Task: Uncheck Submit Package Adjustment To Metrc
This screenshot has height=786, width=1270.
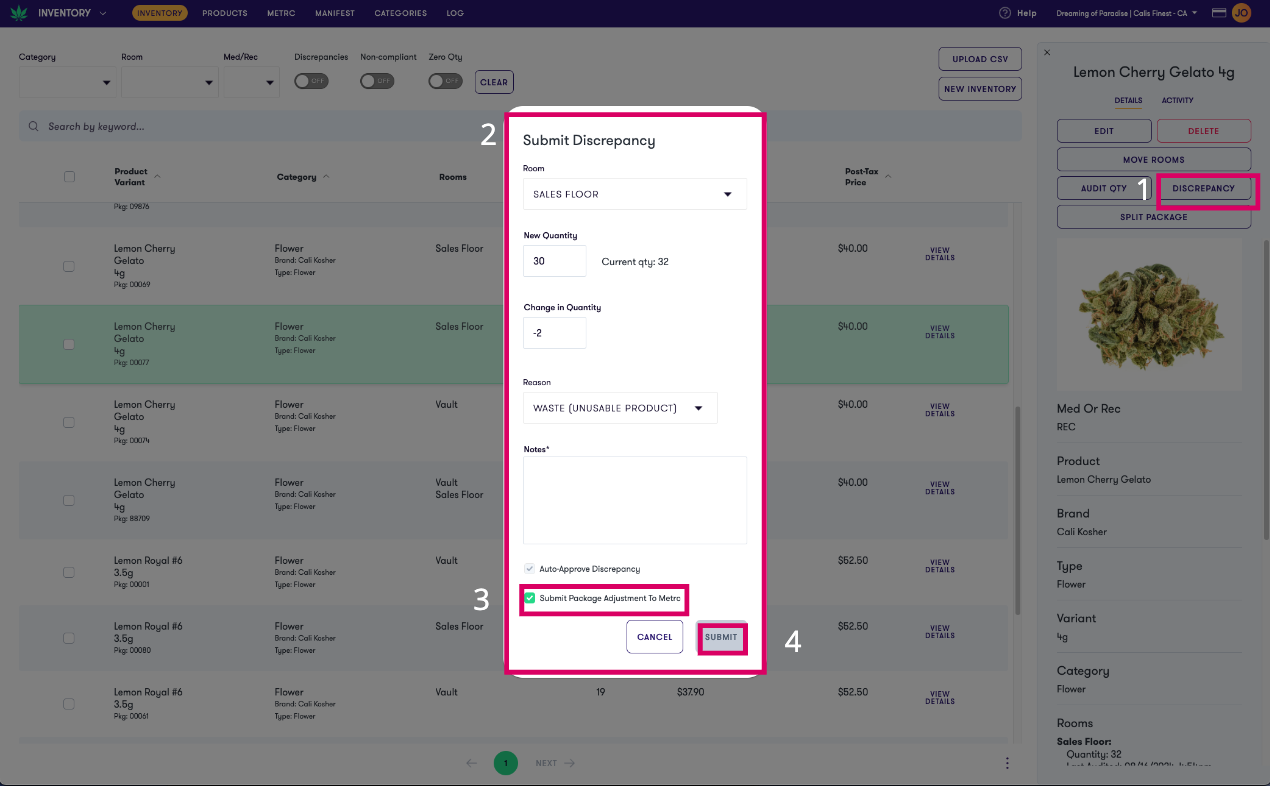Action: click(530, 598)
